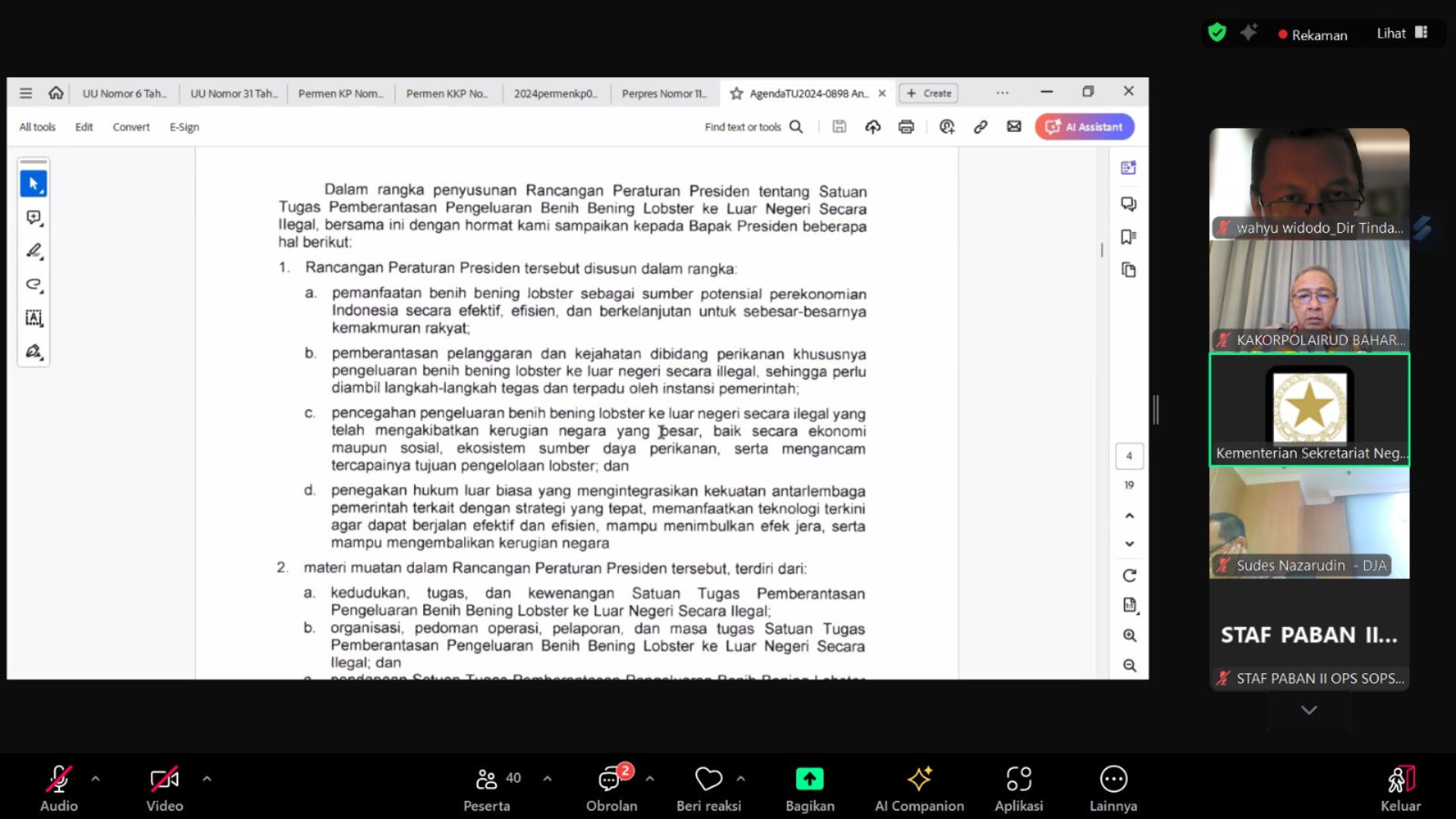Go to Acrobat Home icon

(56, 93)
